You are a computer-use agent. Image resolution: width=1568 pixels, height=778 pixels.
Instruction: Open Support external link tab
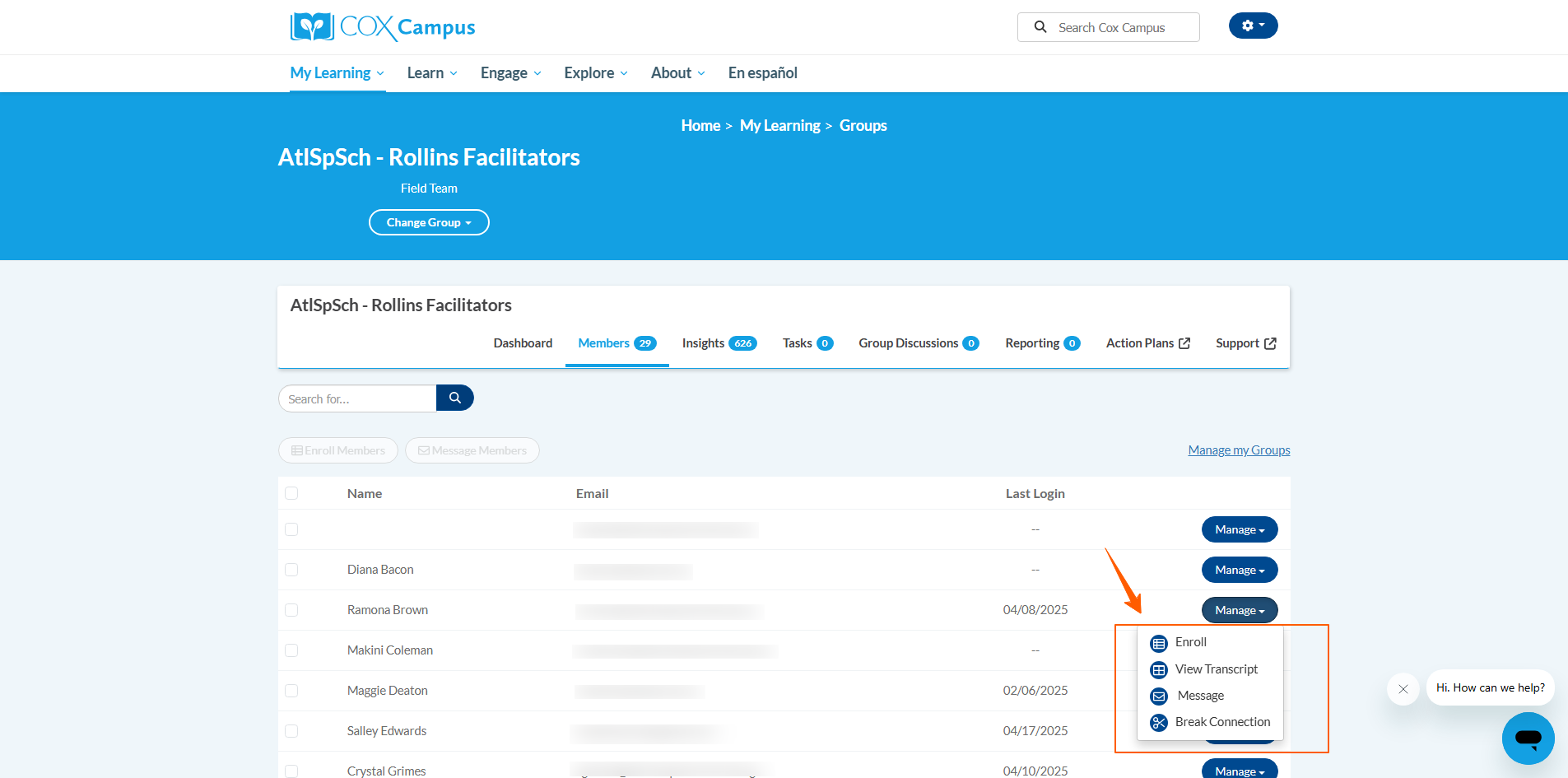click(1245, 343)
